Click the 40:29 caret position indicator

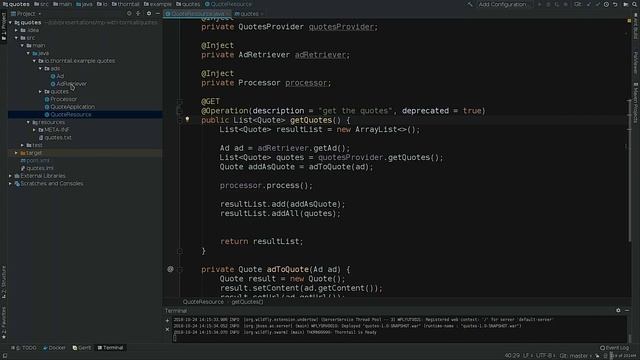512,356
